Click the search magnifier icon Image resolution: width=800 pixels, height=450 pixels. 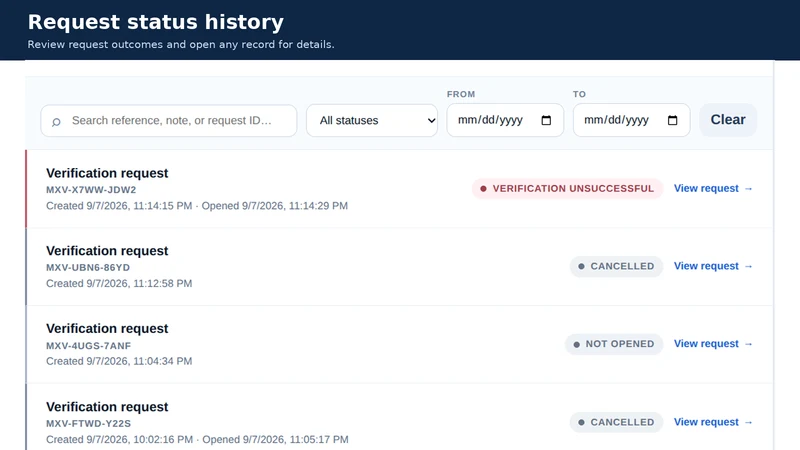(56, 122)
